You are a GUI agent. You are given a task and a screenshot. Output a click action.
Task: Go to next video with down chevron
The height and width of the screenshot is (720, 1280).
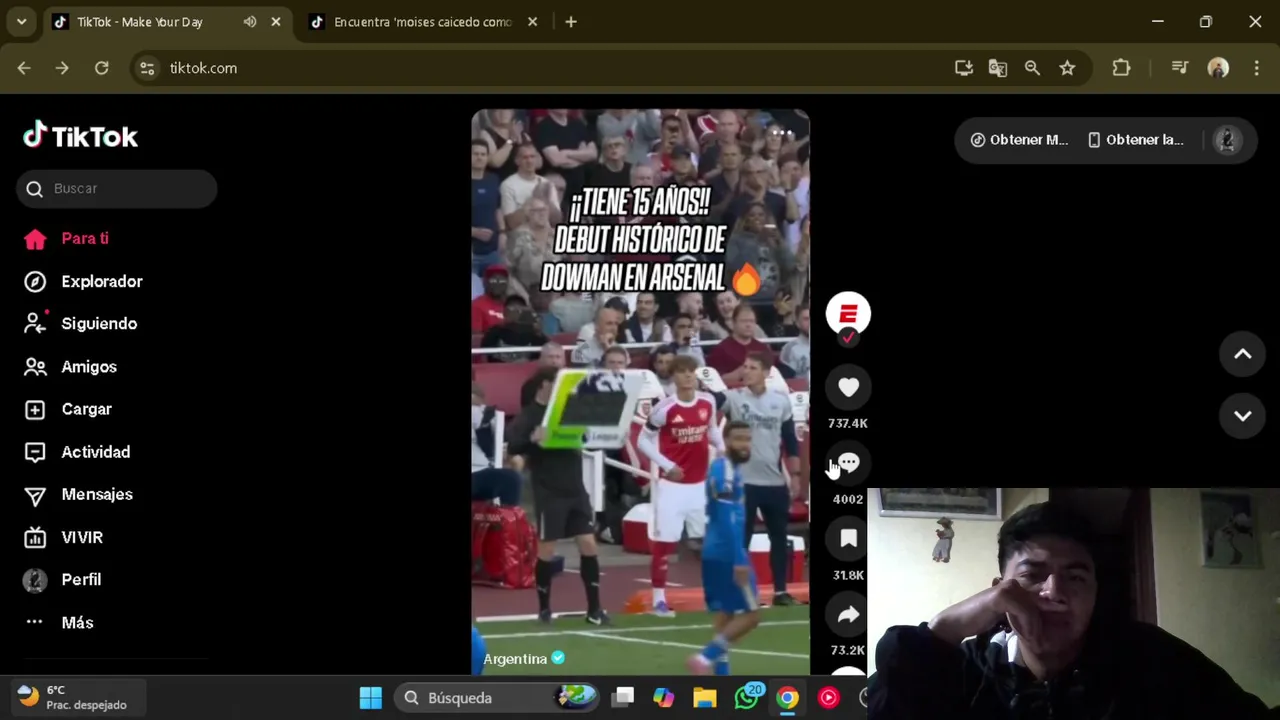[1242, 416]
